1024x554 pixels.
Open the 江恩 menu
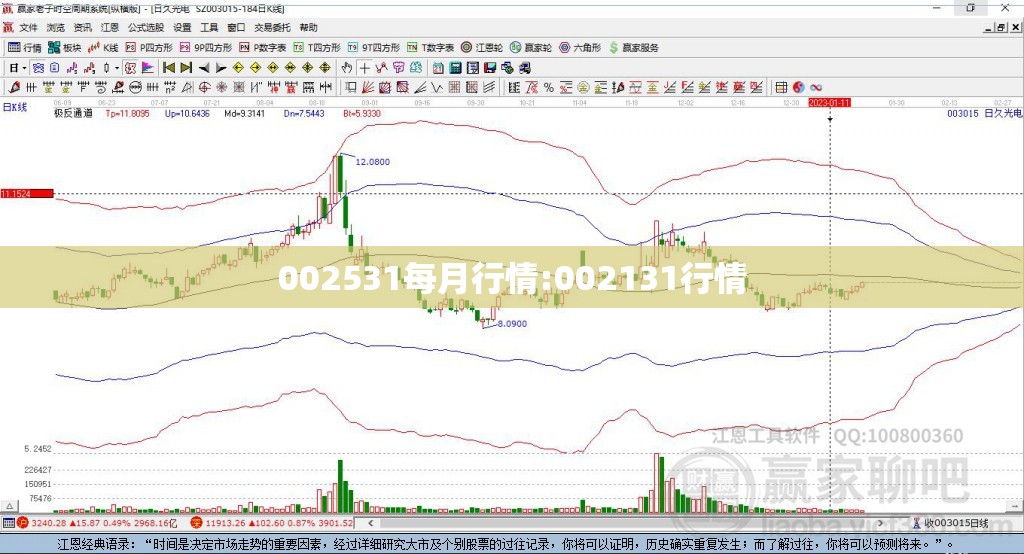110,27
